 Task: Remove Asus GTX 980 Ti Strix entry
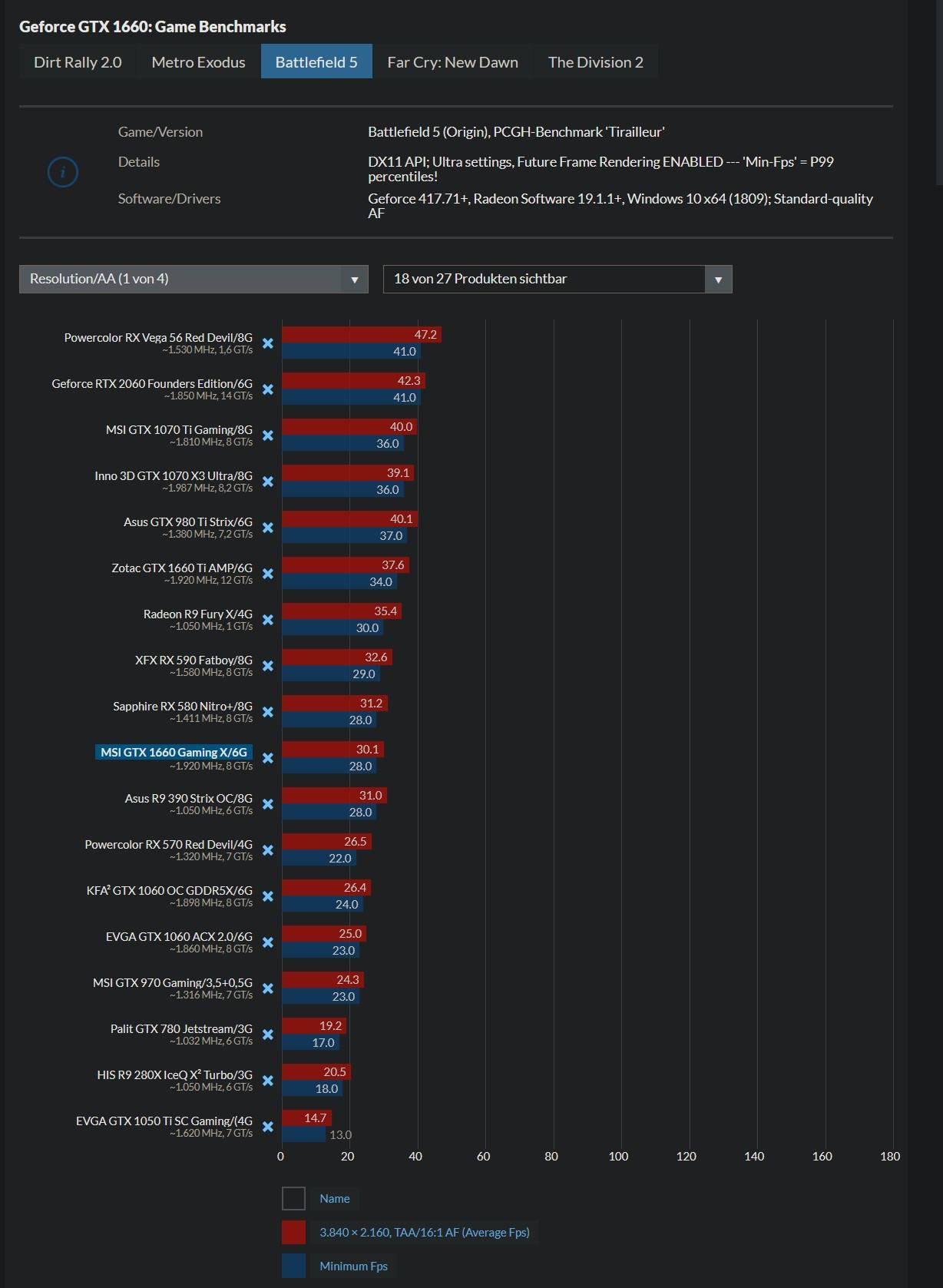tap(268, 528)
